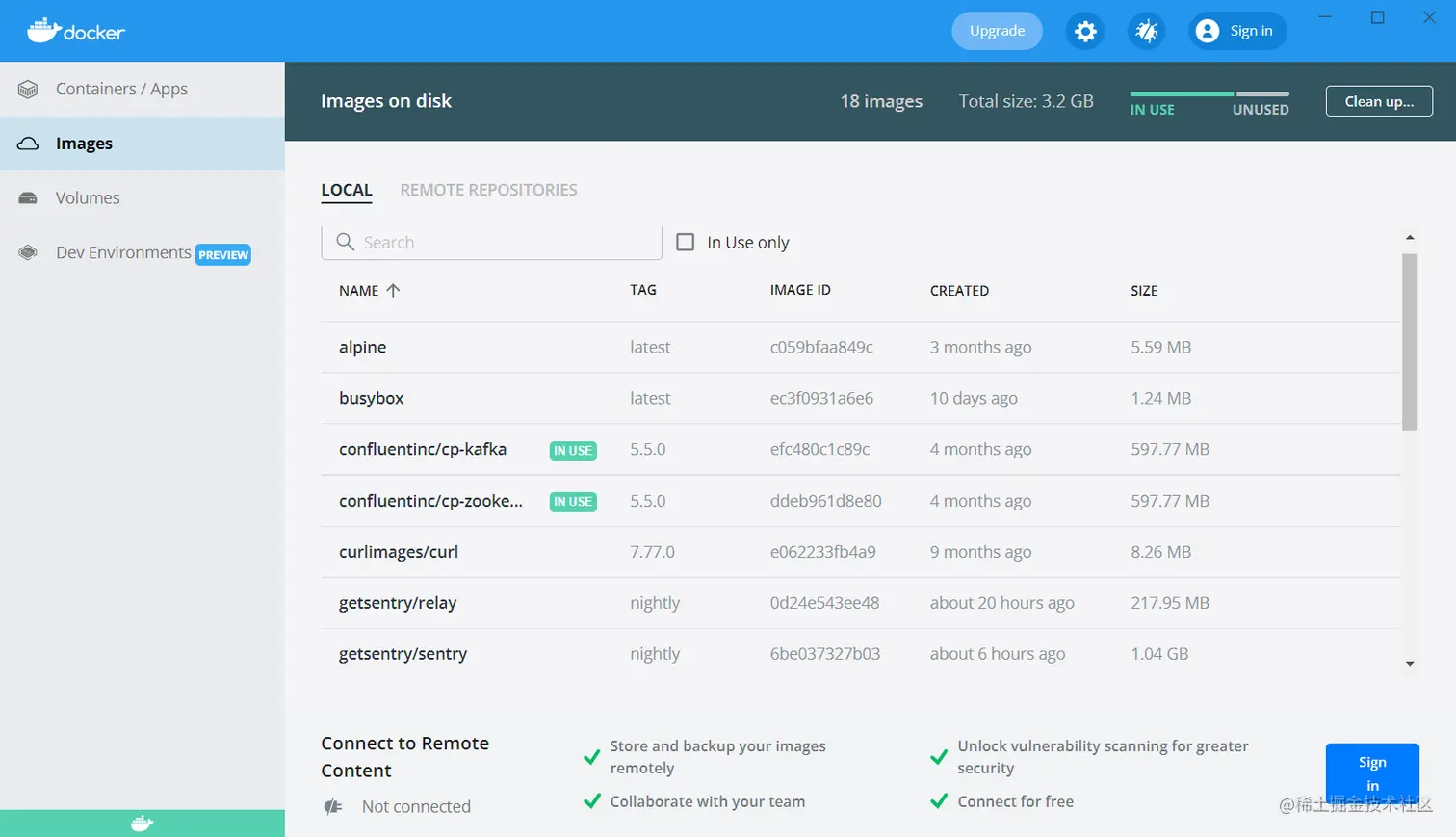Click the search magnifier icon
1456x837 pixels.
coord(345,242)
